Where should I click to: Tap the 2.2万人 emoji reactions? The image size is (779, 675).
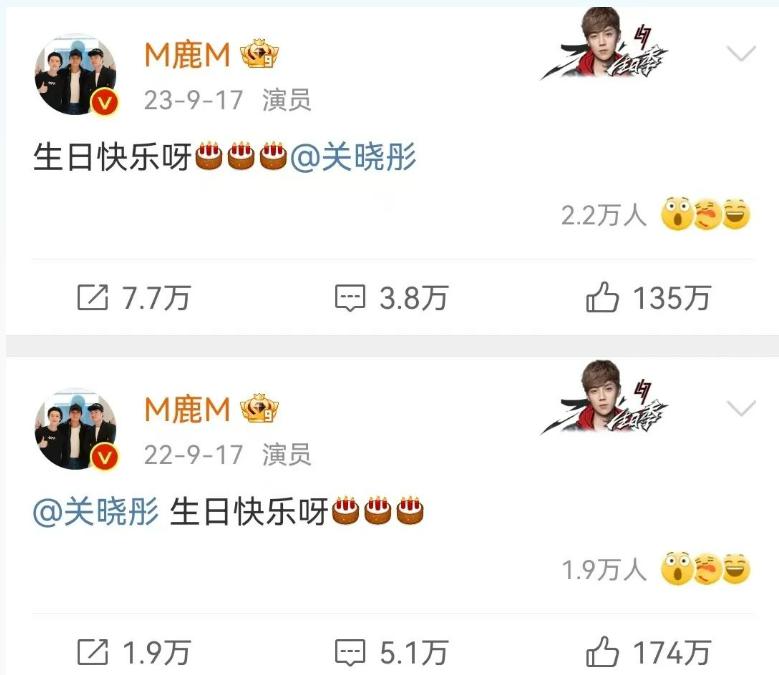pos(655,215)
